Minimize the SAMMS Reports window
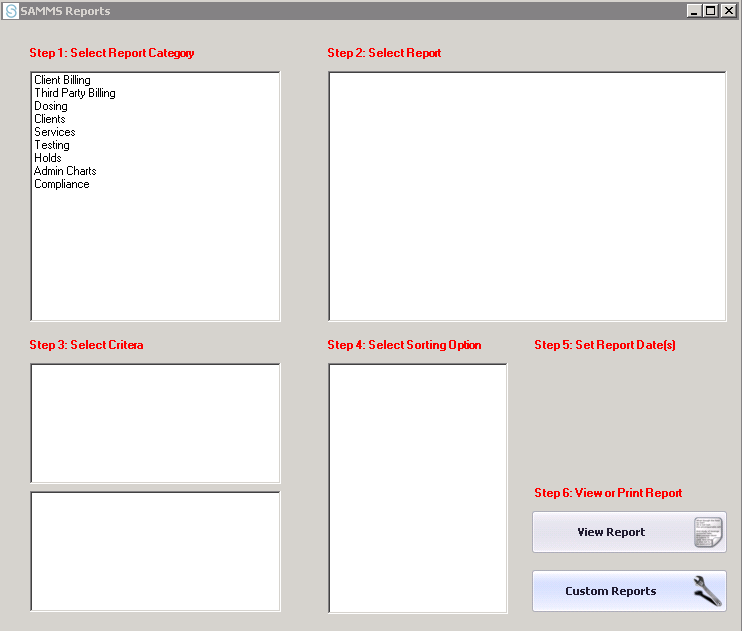The height and width of the screenshot is (631, 742). tap(694, 10)
